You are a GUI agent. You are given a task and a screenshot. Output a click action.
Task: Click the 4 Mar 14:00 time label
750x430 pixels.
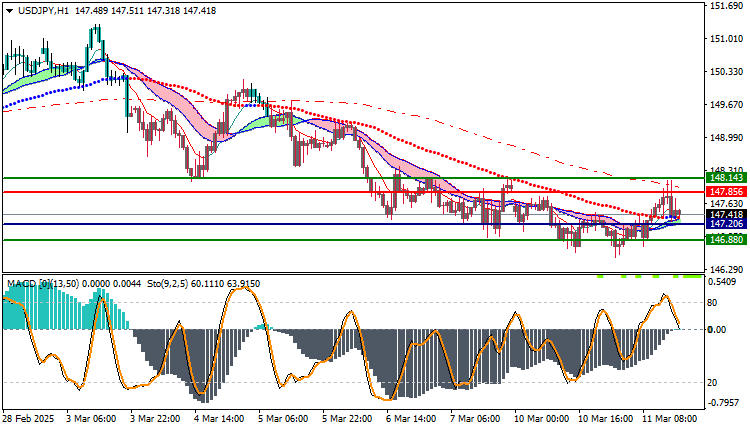click(x=219, y=419)
